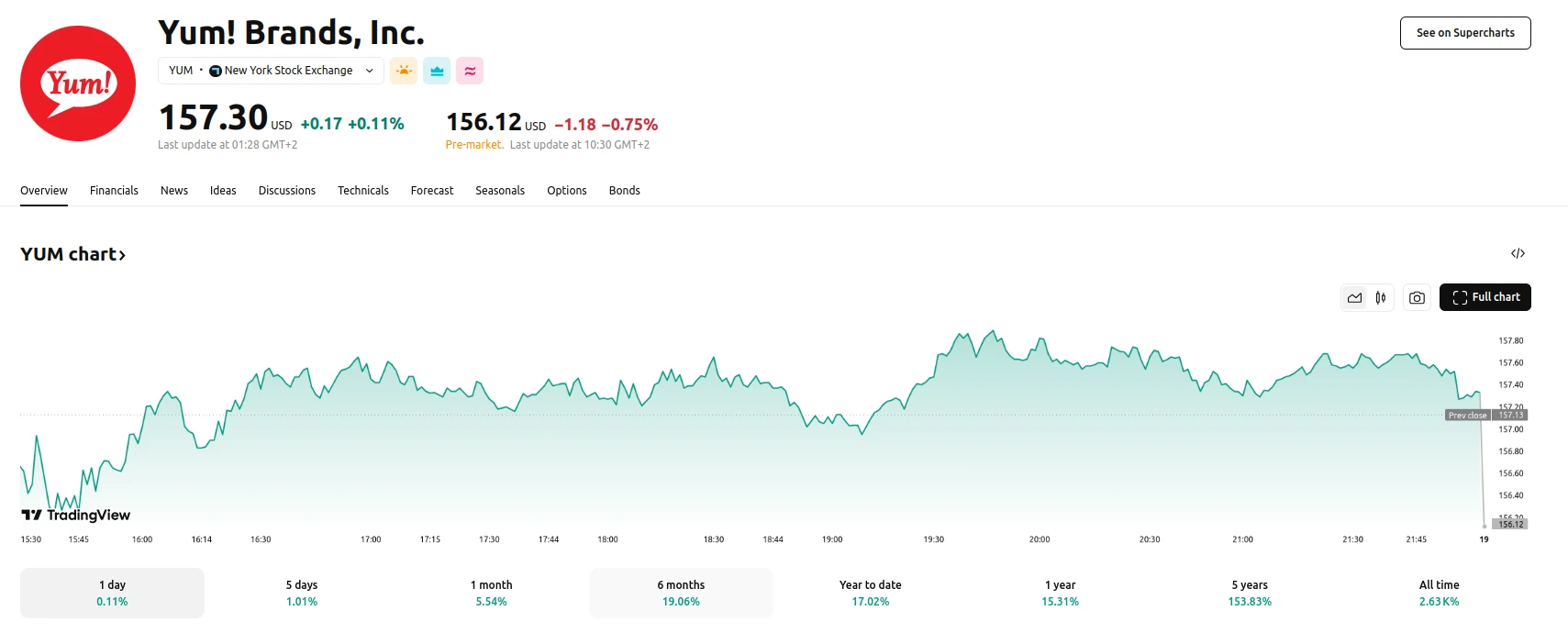Select the 5 days range

point(302,593)
